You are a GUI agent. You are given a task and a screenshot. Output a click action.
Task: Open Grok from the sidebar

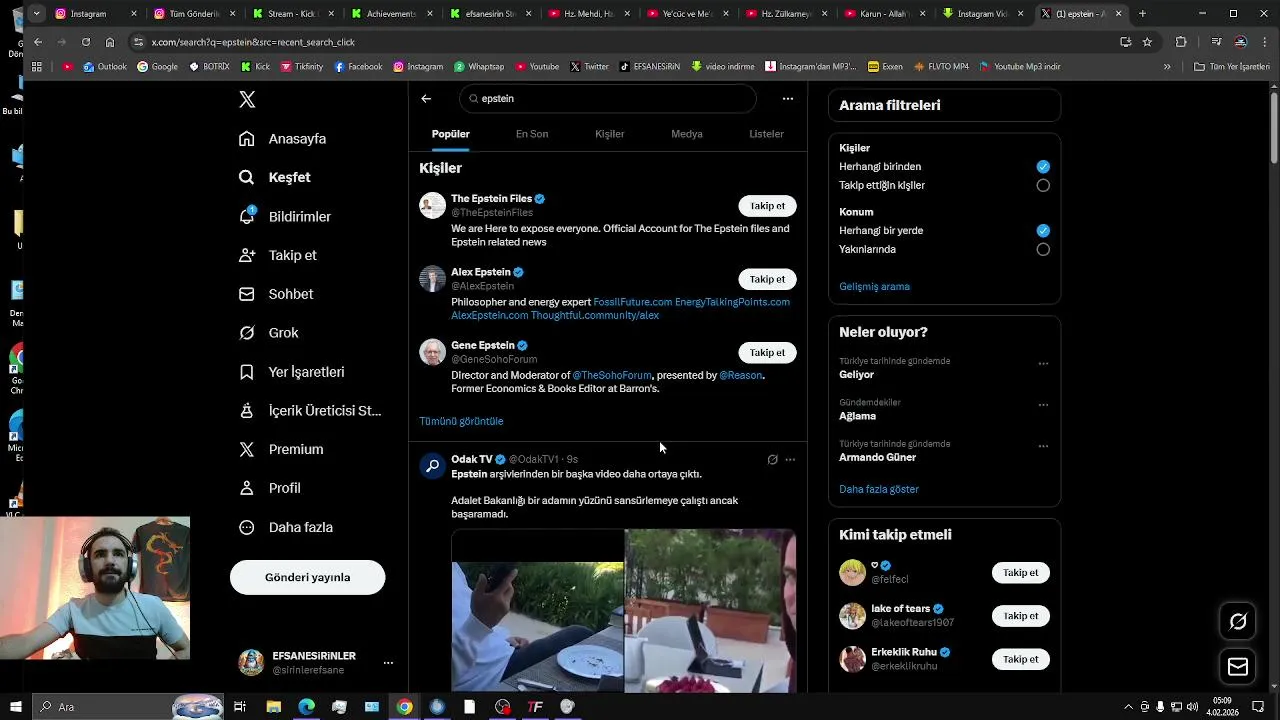269,333
